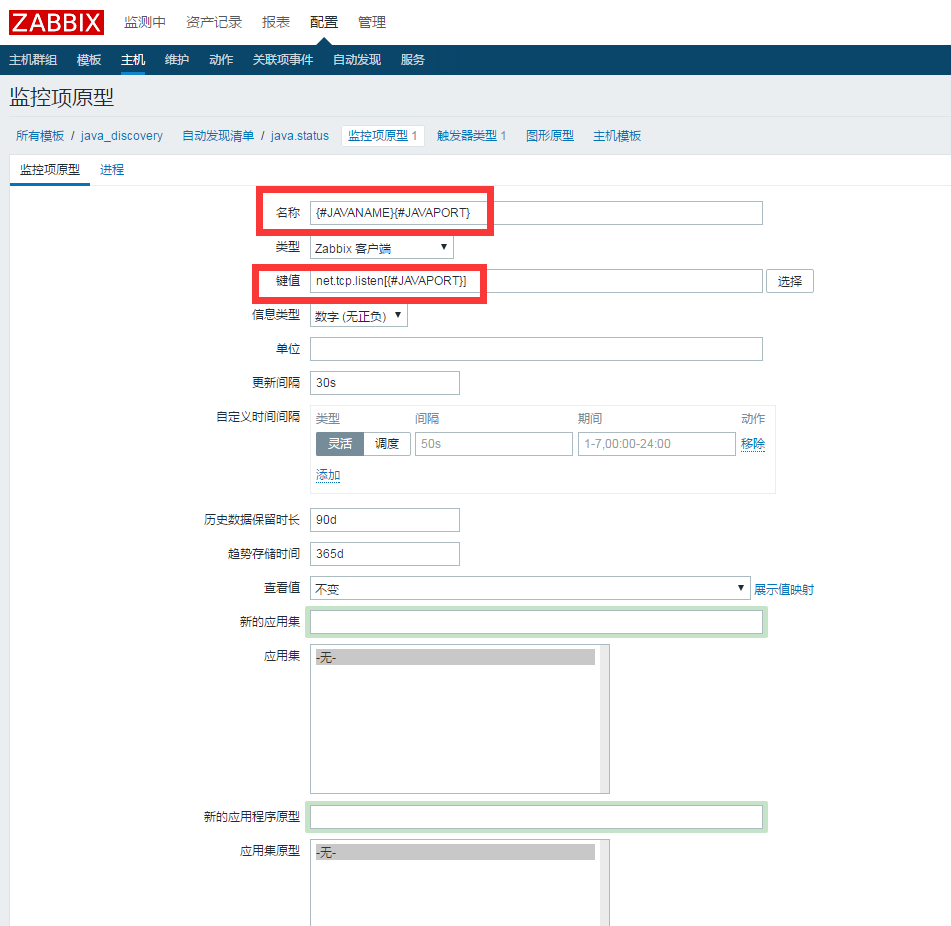
Task: Click the 趋势存储时间 field 365d
Action: point(385,554)
